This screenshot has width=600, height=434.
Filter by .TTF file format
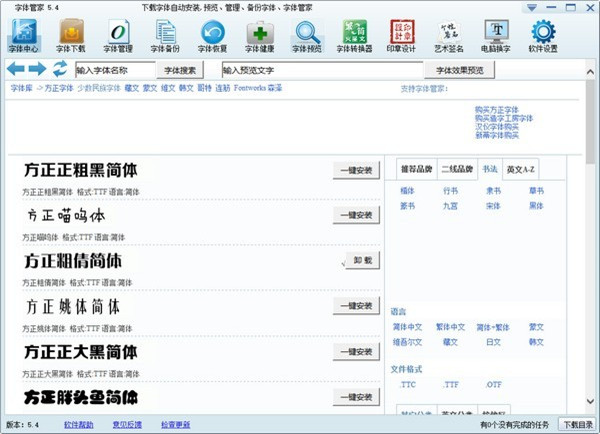pyautogui.click(x=451, y=385)
